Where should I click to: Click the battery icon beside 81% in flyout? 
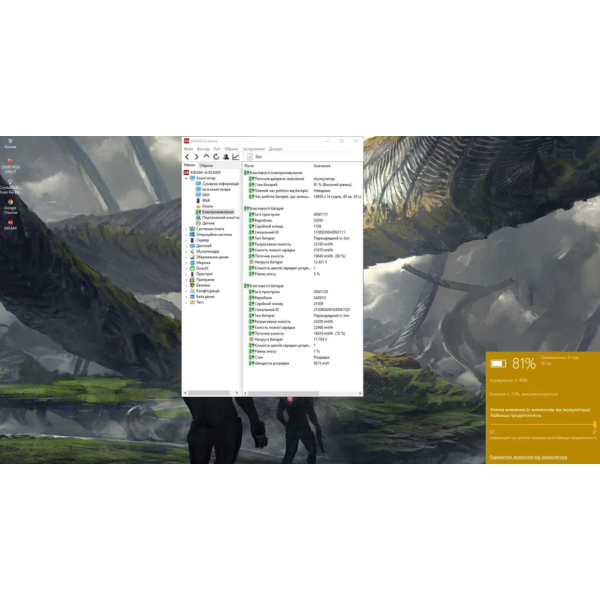pos(498,364)
